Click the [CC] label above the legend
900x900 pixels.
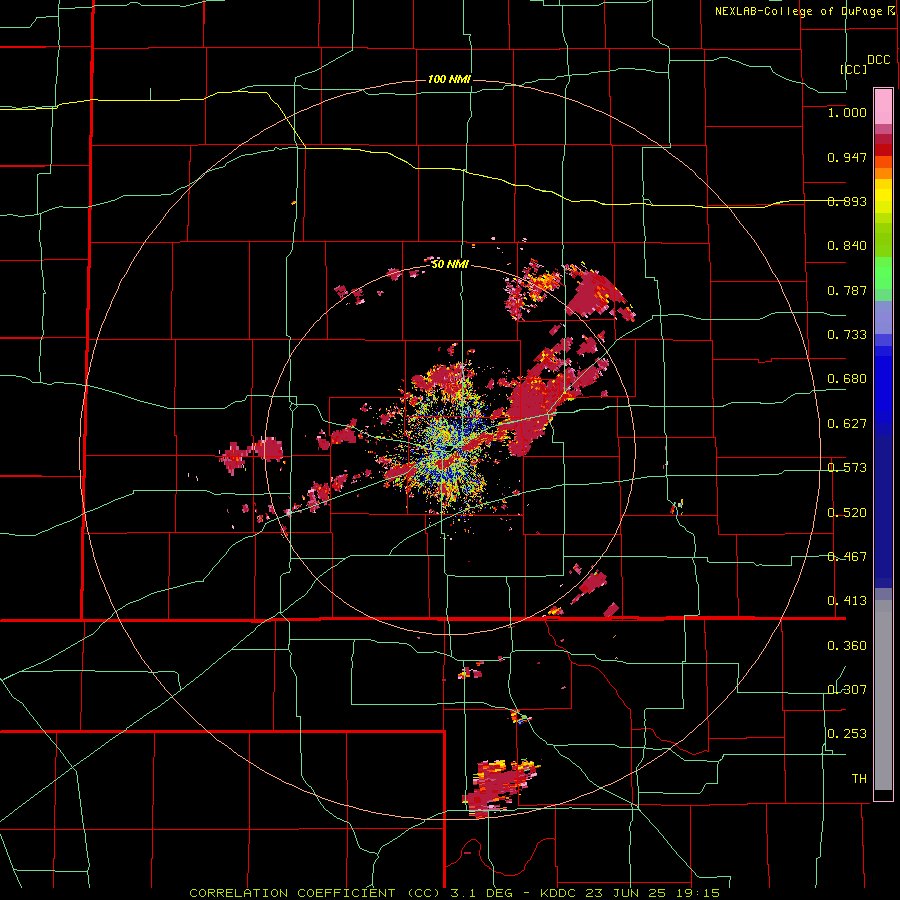click(854, 69)
